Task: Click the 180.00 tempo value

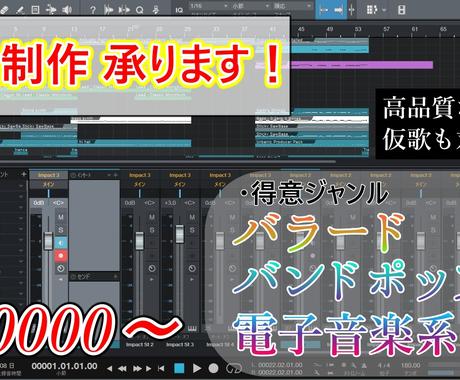Action: pyautogui.click(x=410, y=366)
